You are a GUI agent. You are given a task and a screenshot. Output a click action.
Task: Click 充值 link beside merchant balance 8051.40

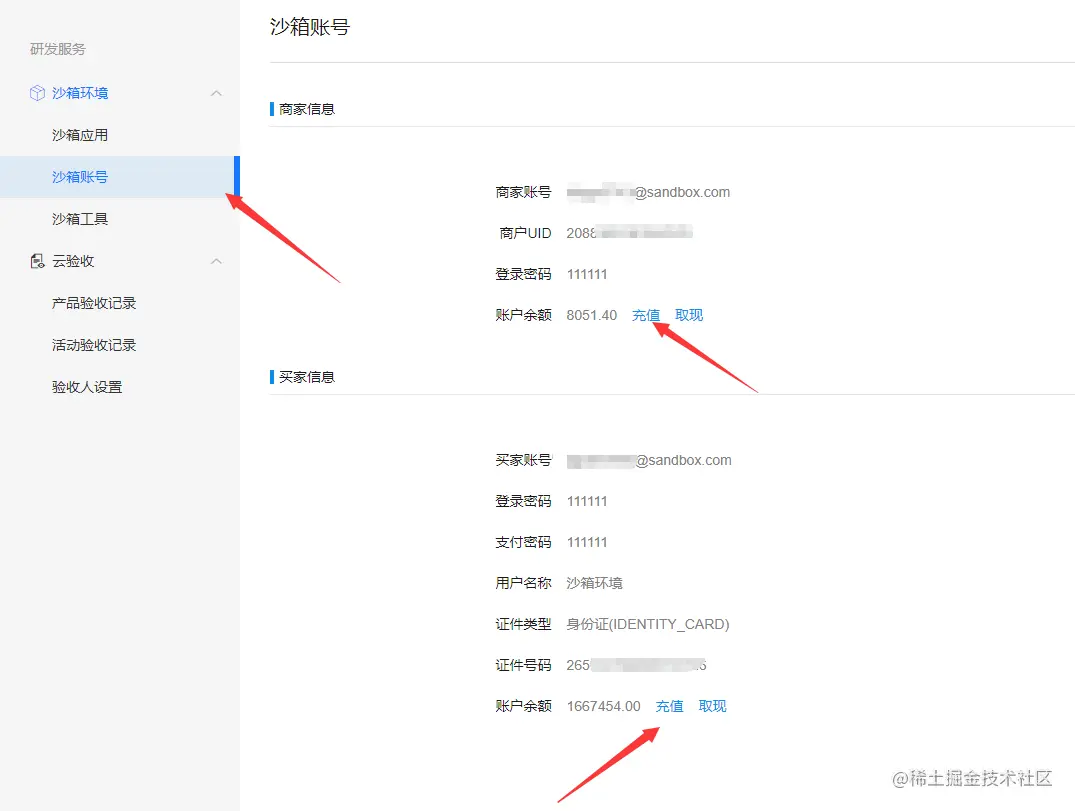(x=646, y=315)
